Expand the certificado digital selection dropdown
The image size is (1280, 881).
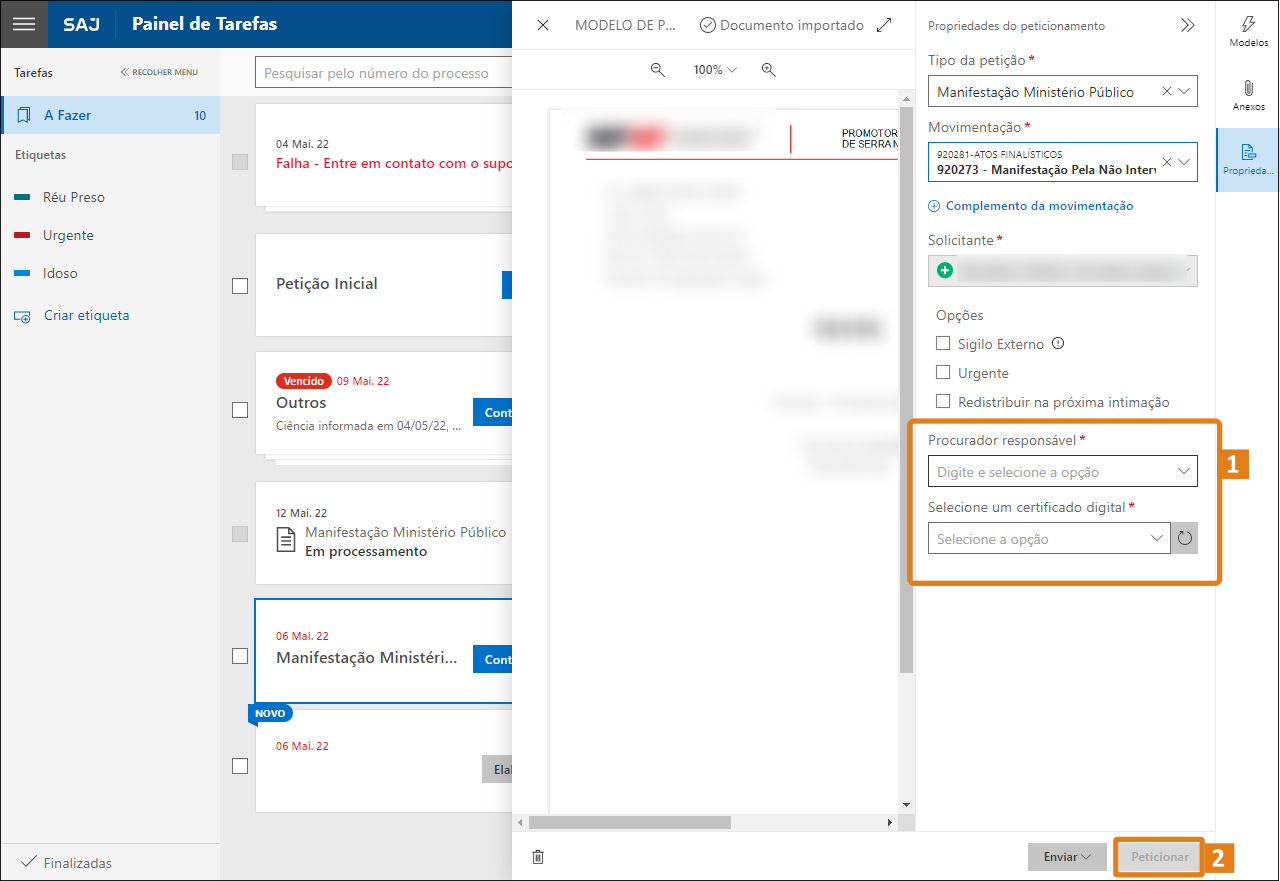coord(1048,539)
